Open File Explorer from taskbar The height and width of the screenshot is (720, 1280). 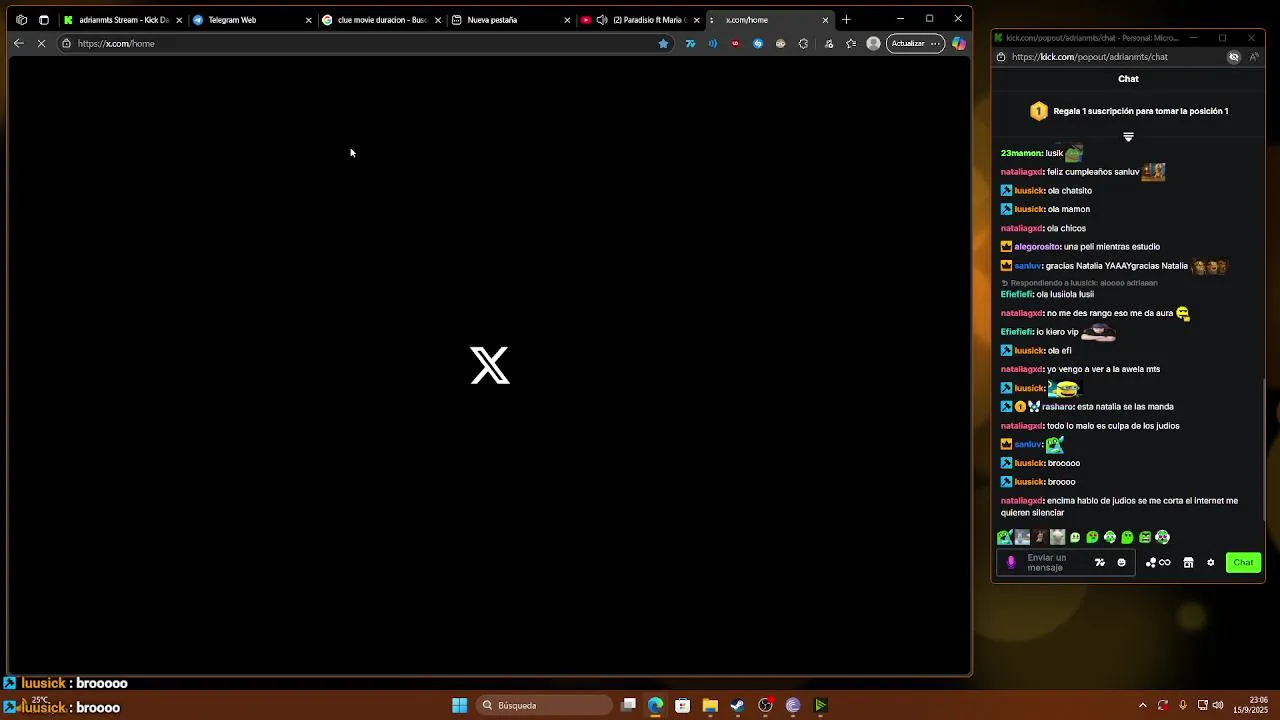point(710,706)
